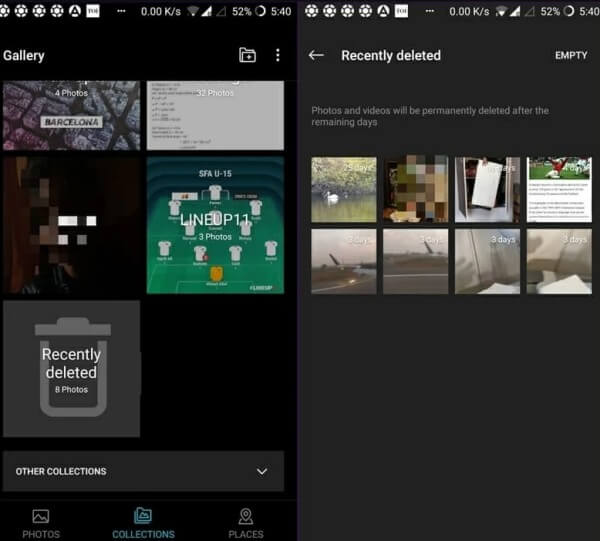
Task: Open the three-dot overflow menu
Action: pyautogui.click(x=278, y=55)
